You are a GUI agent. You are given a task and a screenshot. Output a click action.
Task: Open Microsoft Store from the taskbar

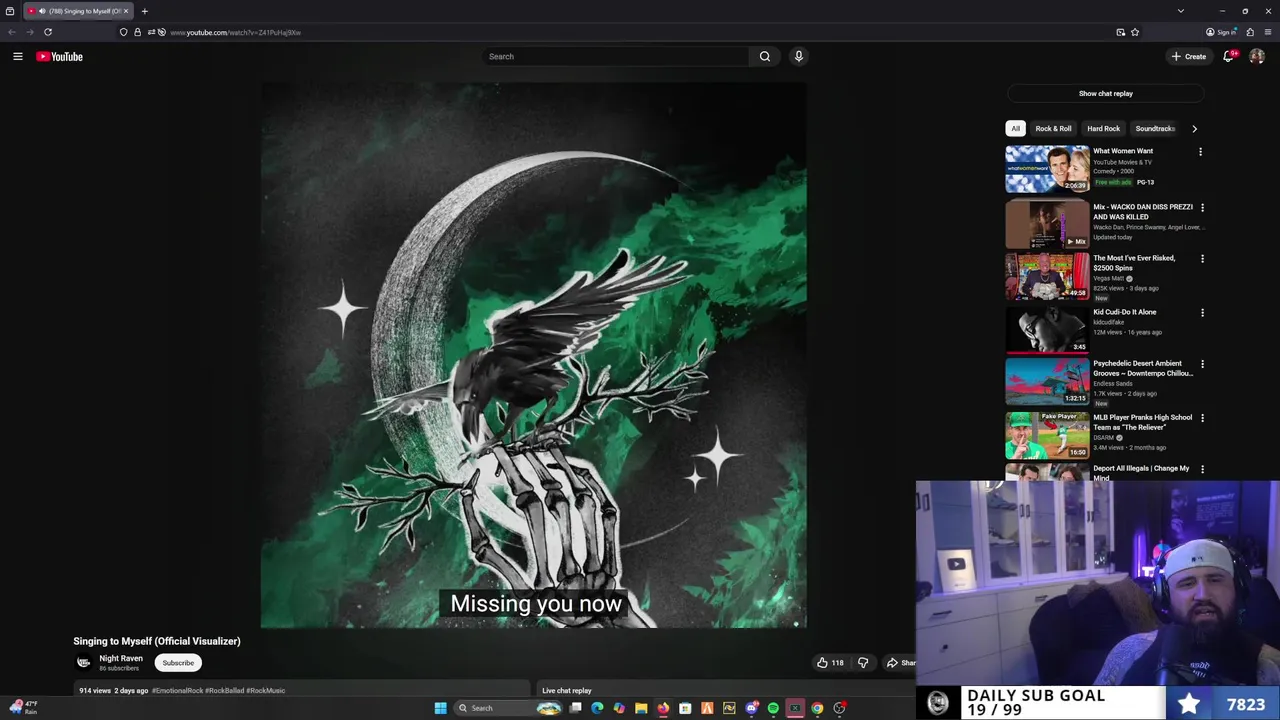coord(685,708)
